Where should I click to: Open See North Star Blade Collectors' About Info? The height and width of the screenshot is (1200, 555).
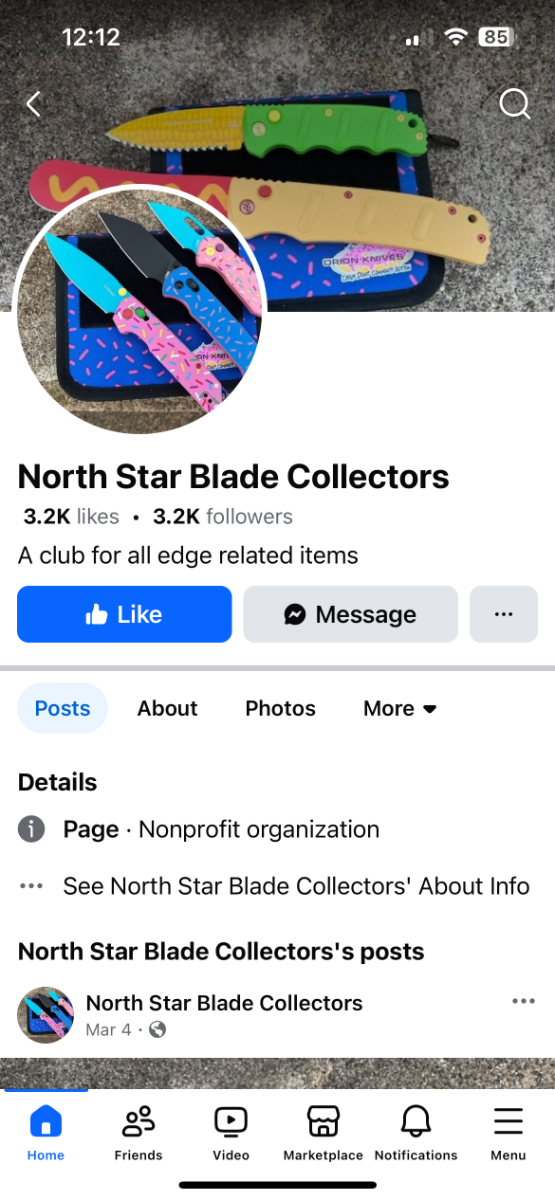296,886
